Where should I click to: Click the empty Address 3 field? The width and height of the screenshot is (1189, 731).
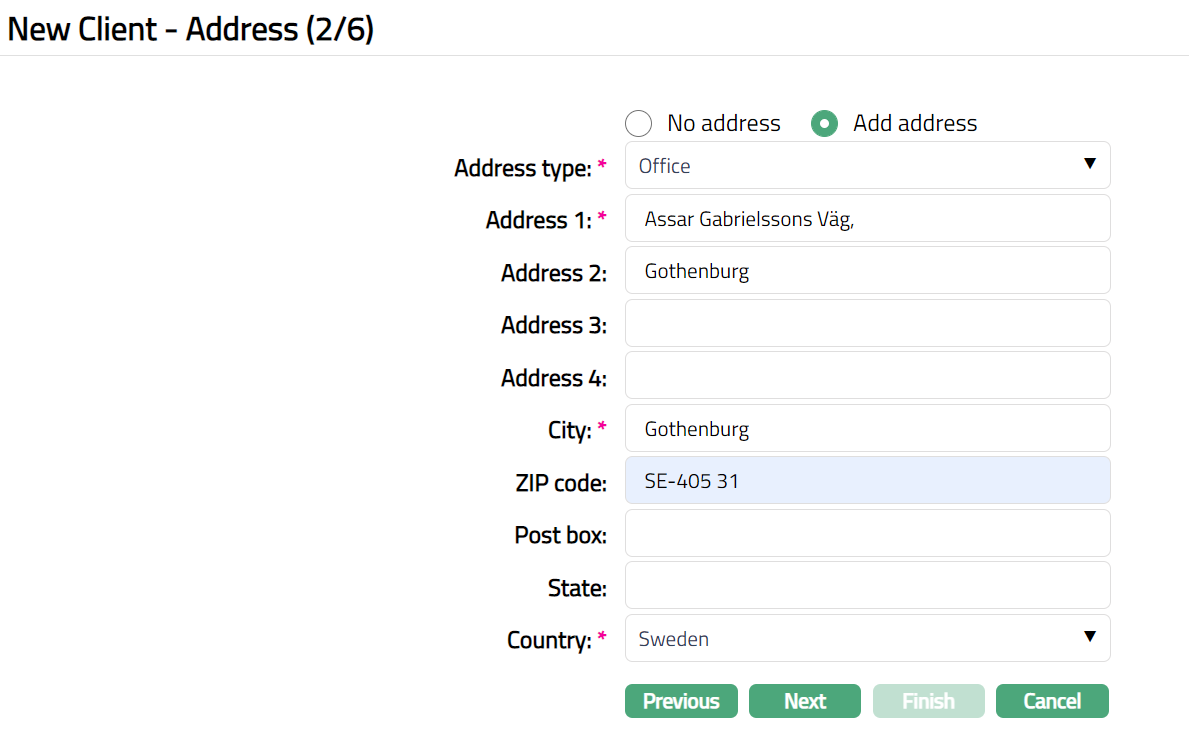click(866, 324)
